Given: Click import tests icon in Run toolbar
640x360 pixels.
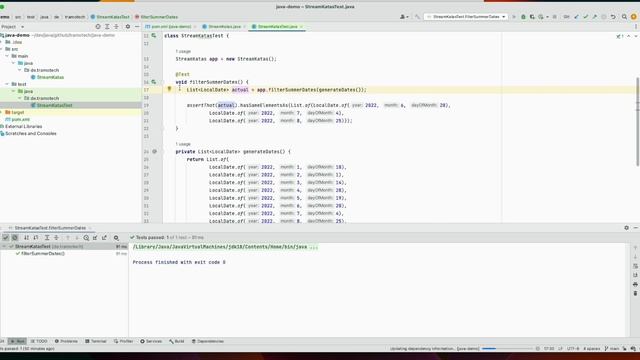Looking at the screenshot, I should (95, 238).
